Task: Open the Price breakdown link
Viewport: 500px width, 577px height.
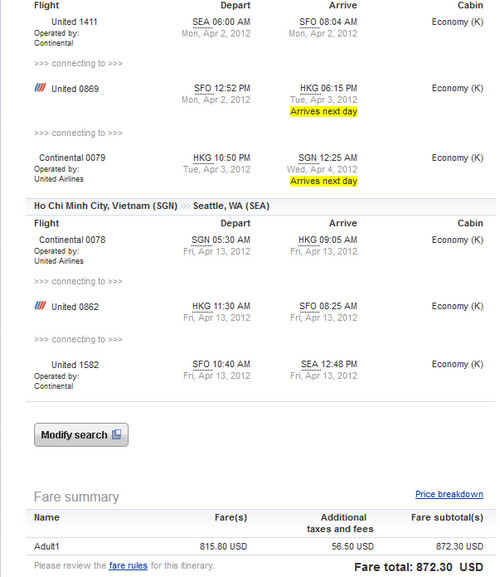Action: (449, 494)
